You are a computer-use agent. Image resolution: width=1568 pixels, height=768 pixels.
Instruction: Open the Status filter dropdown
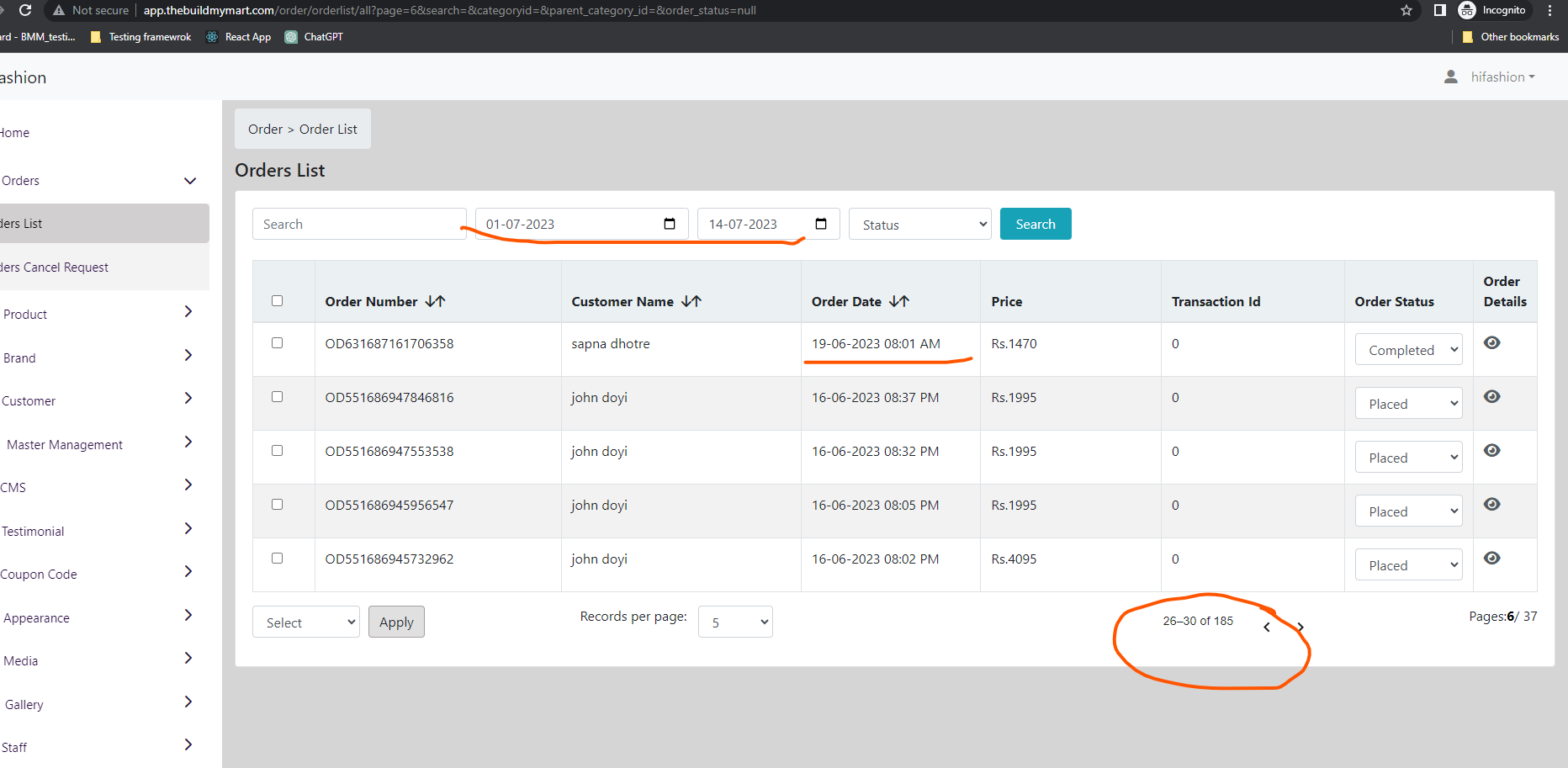[x=920, y=224]
